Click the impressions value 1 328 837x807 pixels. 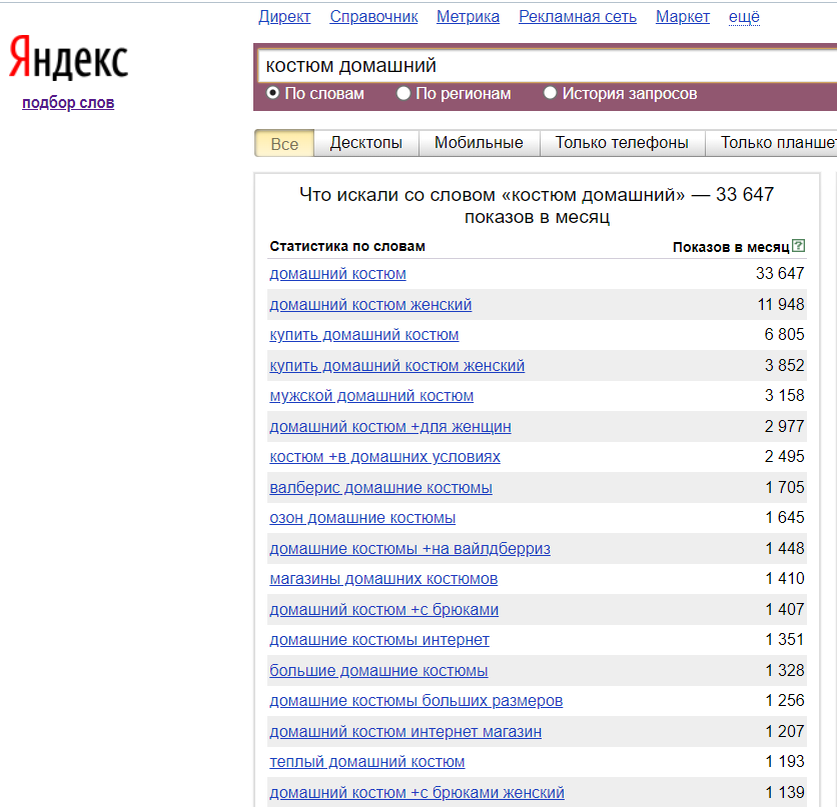pos(785,670)
